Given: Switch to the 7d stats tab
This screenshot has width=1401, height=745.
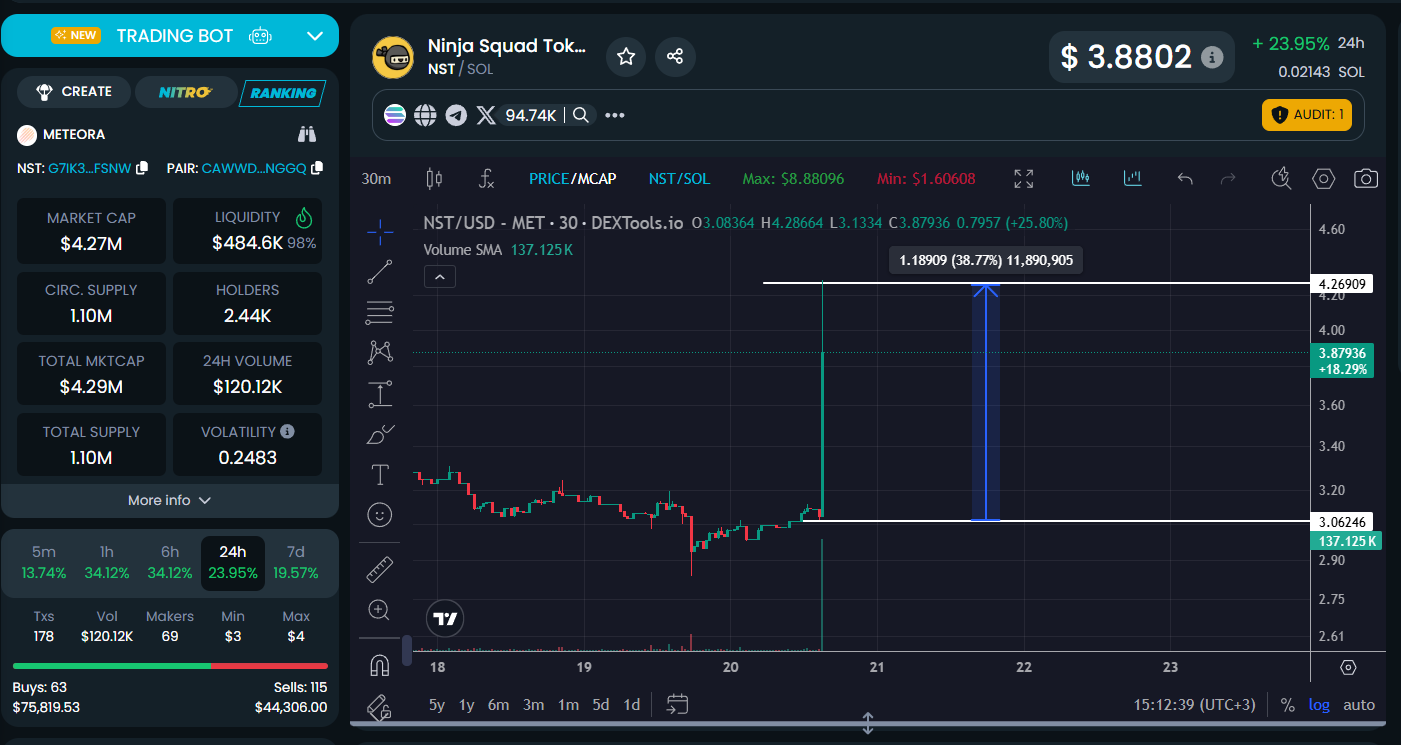Looking at the screenshot, I should point(295,562).
